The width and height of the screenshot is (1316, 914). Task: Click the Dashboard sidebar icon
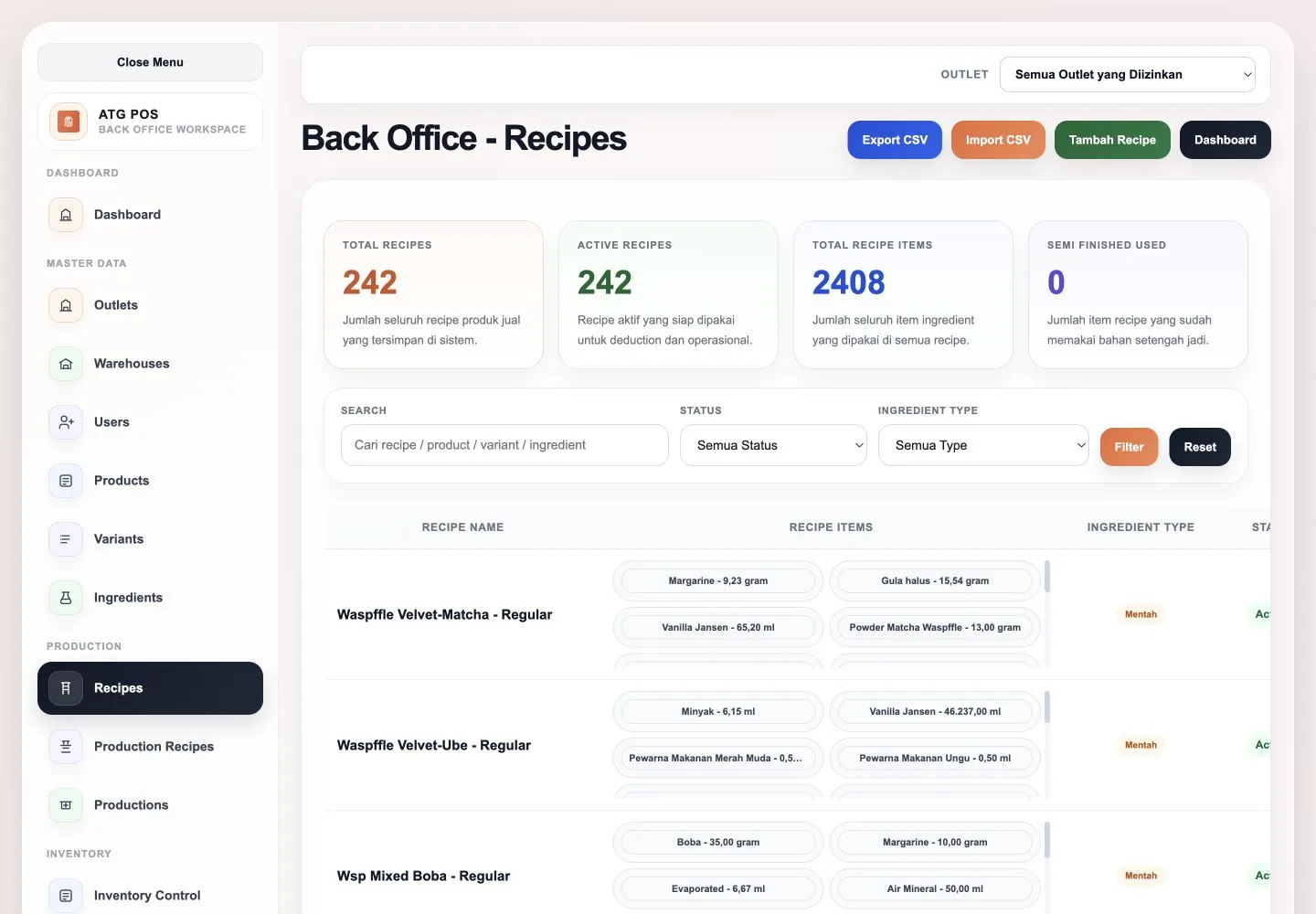pyautogui.click(x=66, y=215)
